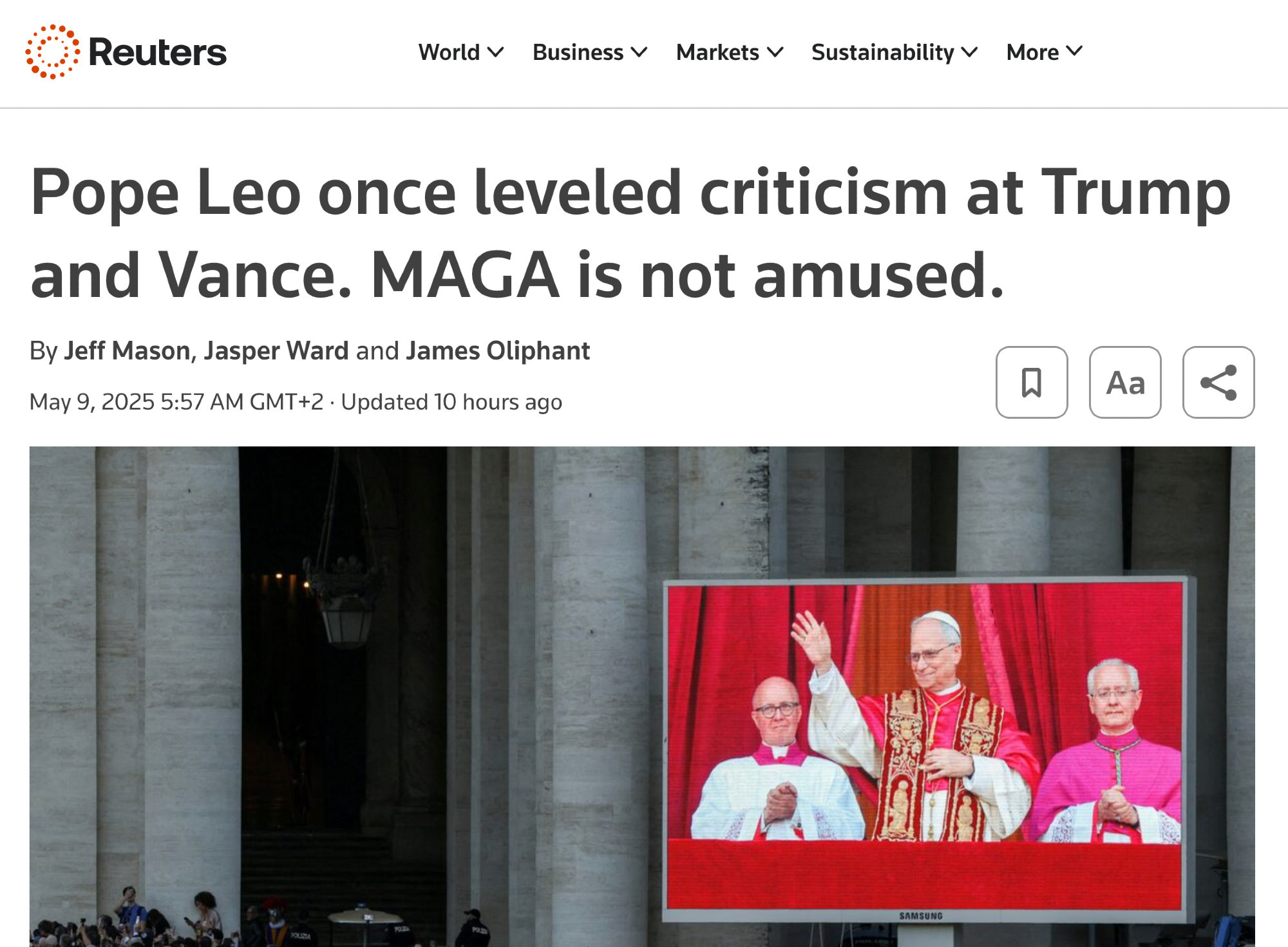The height and width of the screenshot is (947, 1288).
Task: Expand the Business dropdown arrow
Action: tap(639, 52)
